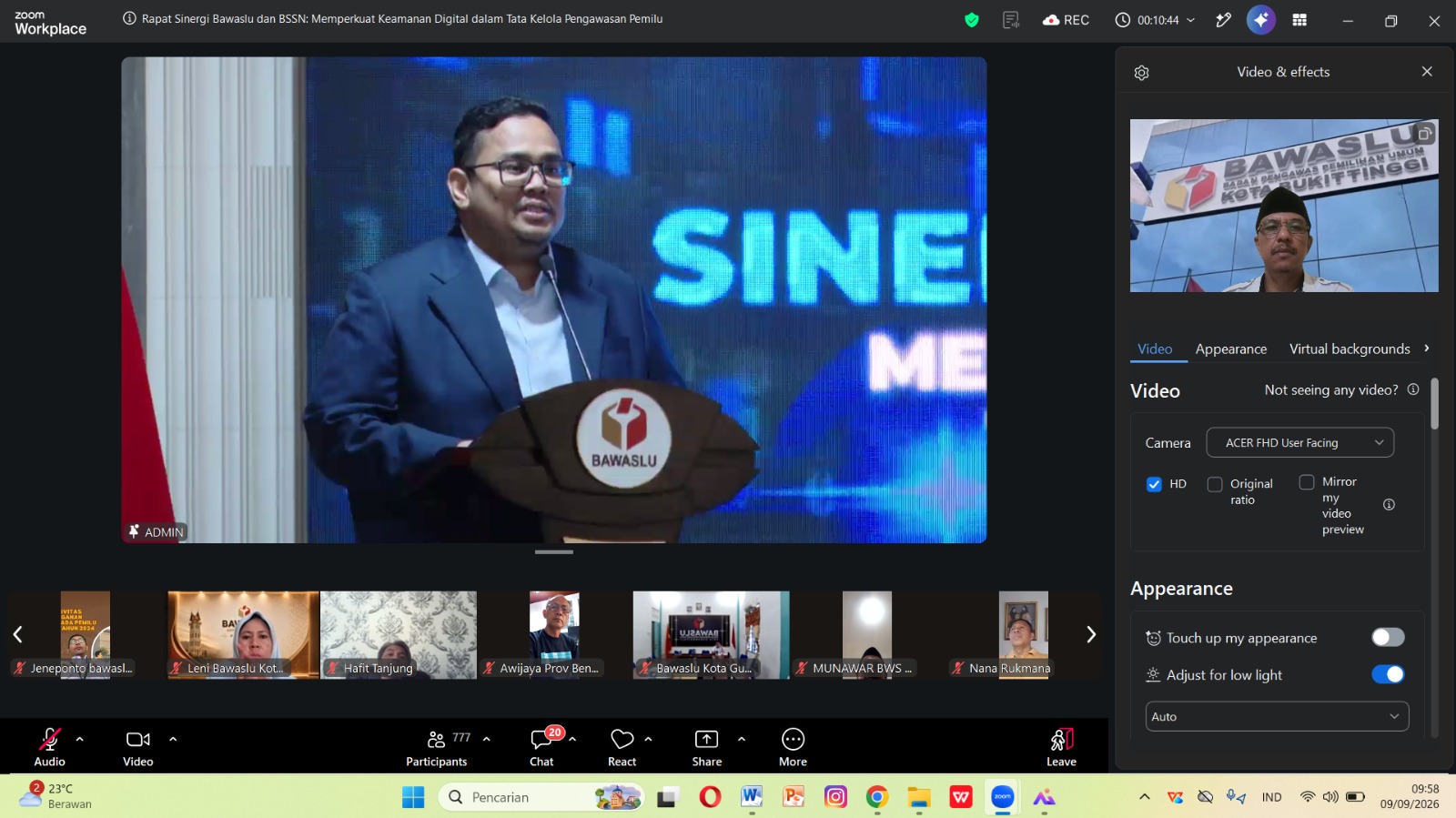Expand the Share options arrow

point(742,739)
